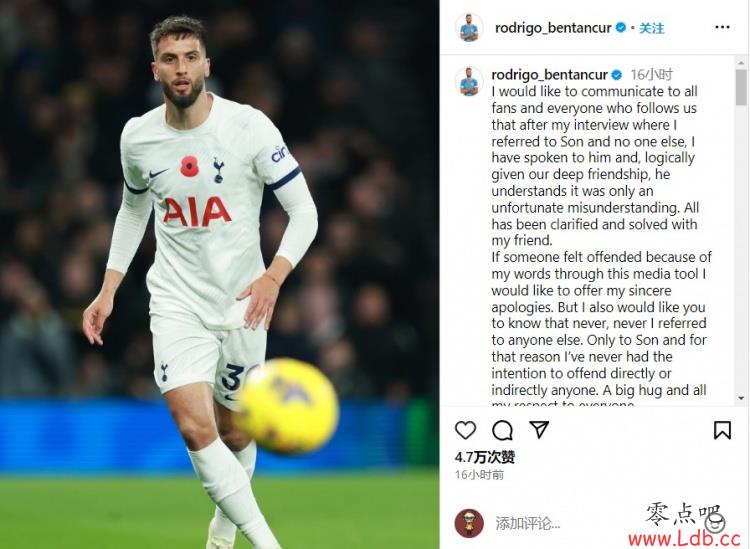Viewport: 750px width, 549px height.
Task: View the 4.7万次赞 likes list
Action: pos(485,458)
